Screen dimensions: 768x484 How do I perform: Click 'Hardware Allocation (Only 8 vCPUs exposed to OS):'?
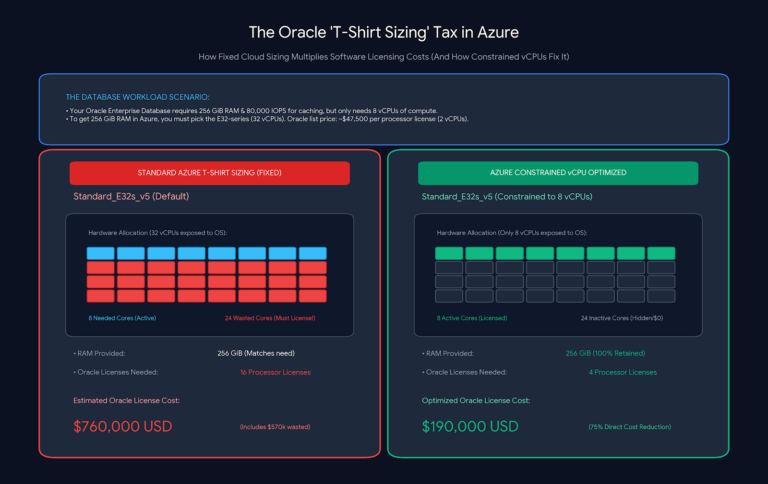pyautogui.click(x=512, y=233)
